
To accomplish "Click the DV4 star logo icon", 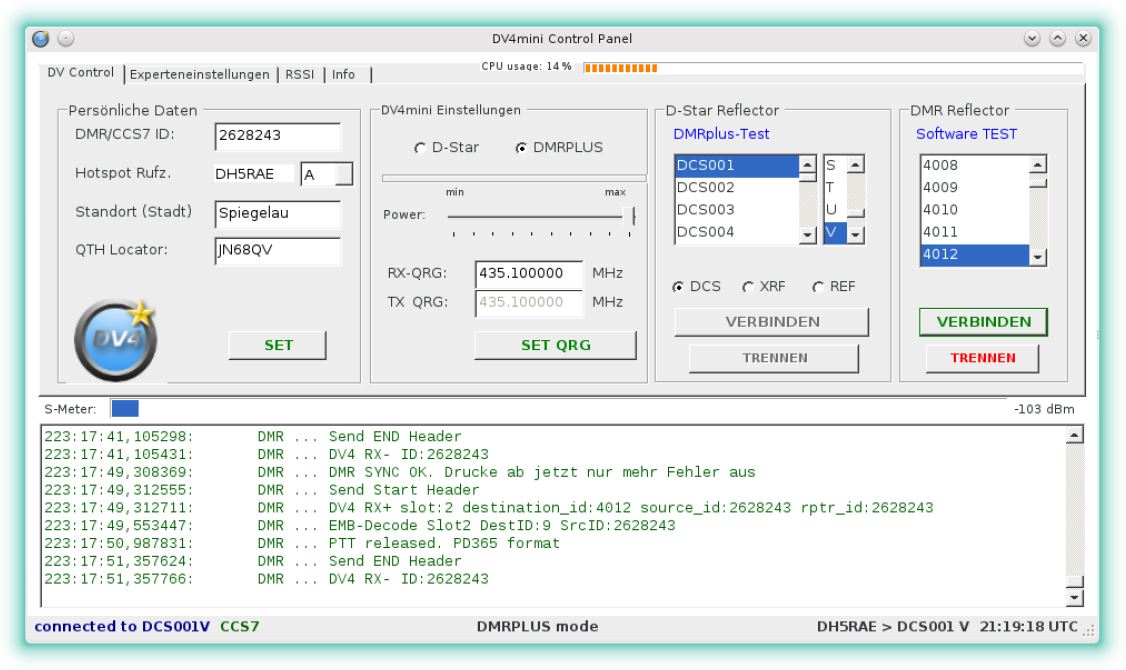I will 116,340.
